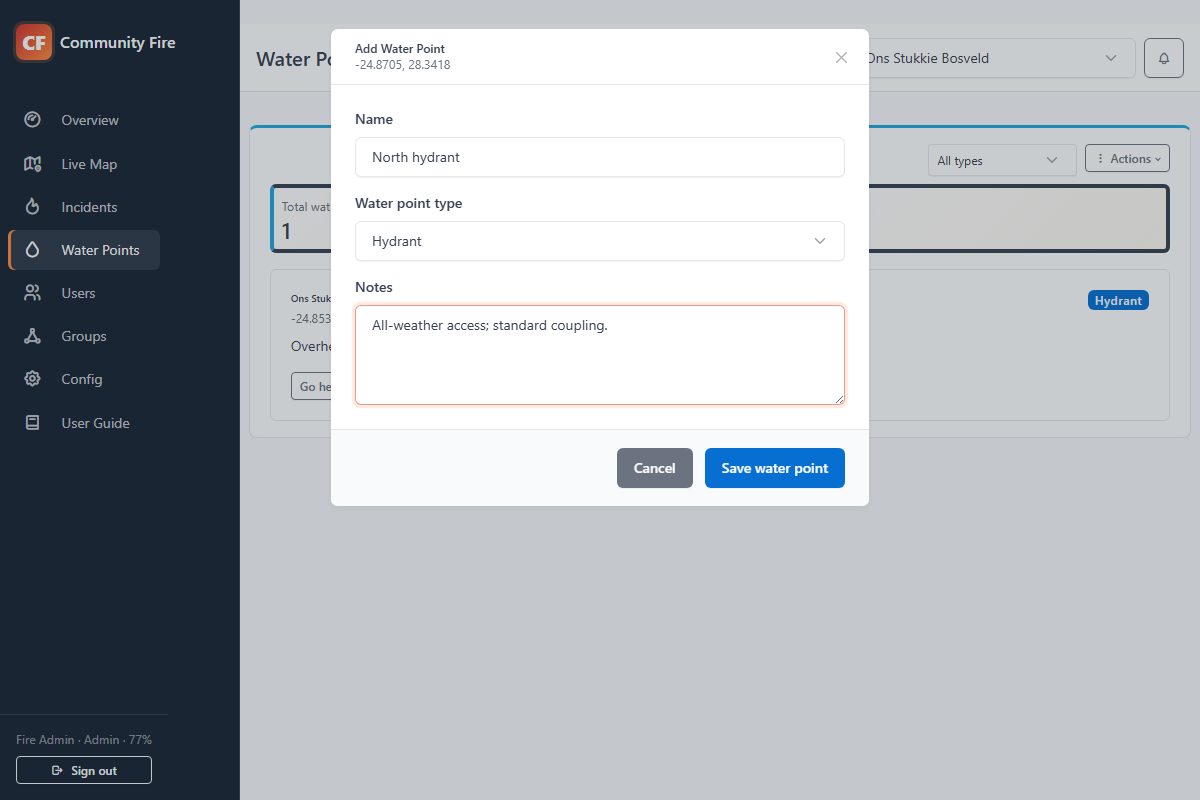Screen dimensions: 1200x800
Task: Open the Ons Stukkie Bosveld selector
Action: pos(995,58)
